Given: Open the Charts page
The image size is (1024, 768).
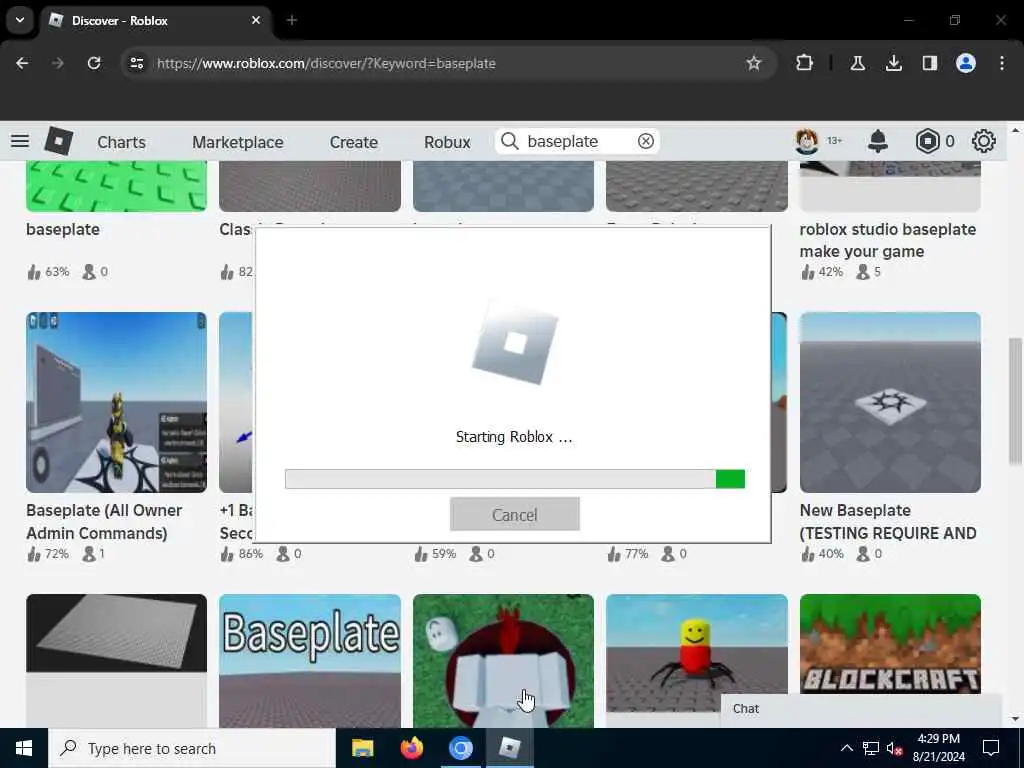Looking at the screenshot, I should click(x=121, y=142).
